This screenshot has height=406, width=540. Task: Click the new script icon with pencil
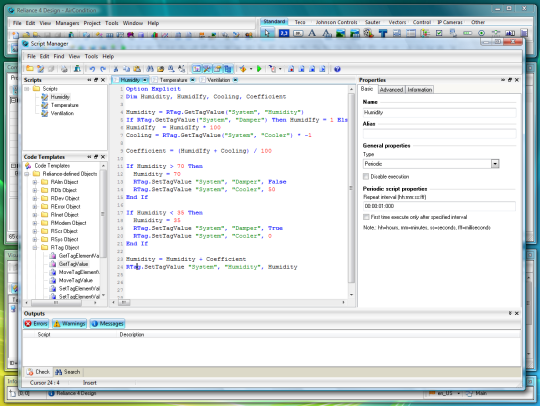(41, 69)
